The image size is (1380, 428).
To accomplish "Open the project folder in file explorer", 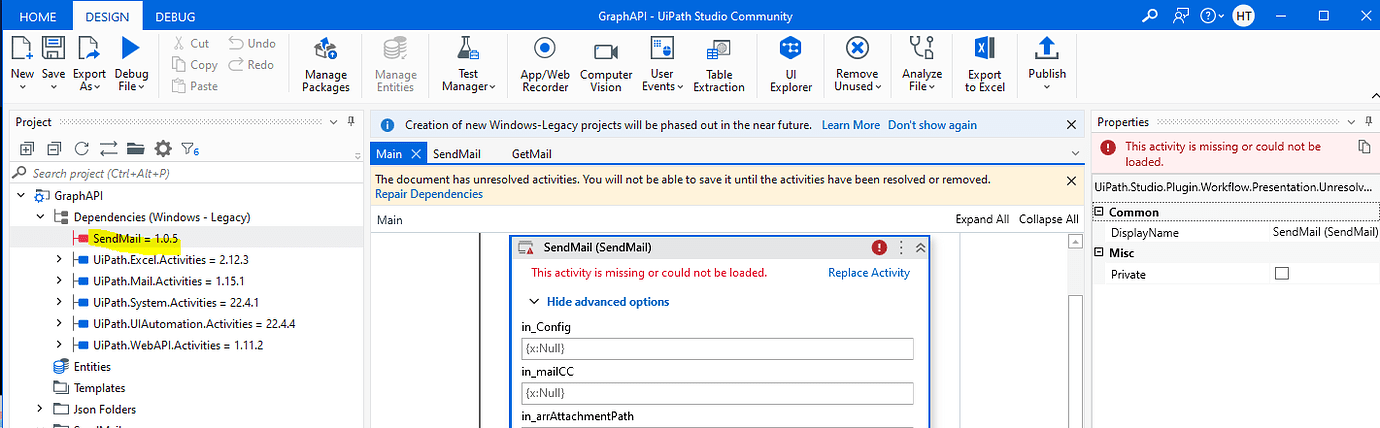I will [136, 148].
